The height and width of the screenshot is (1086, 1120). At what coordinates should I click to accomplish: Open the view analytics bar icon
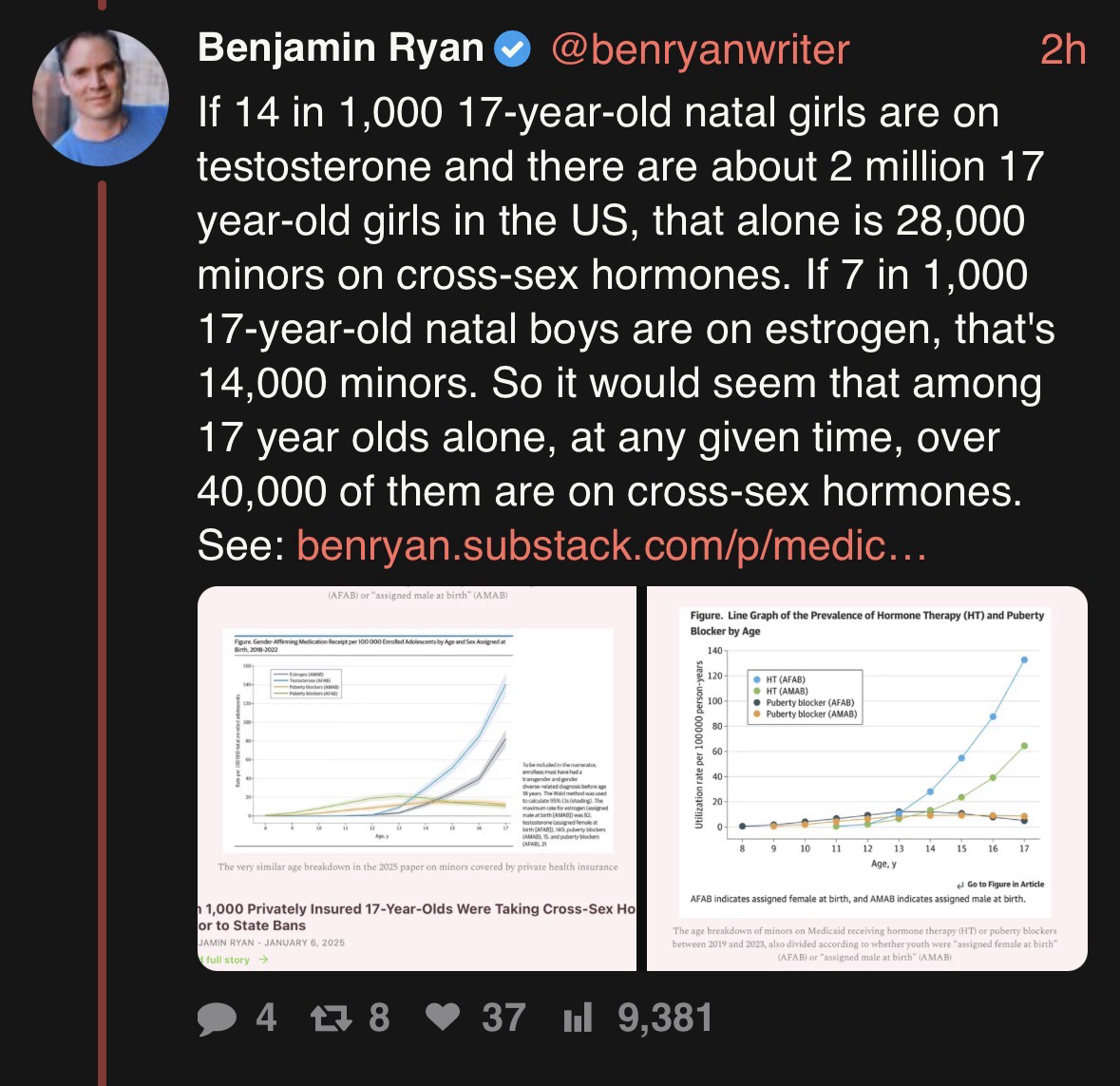pos(578,1019)
